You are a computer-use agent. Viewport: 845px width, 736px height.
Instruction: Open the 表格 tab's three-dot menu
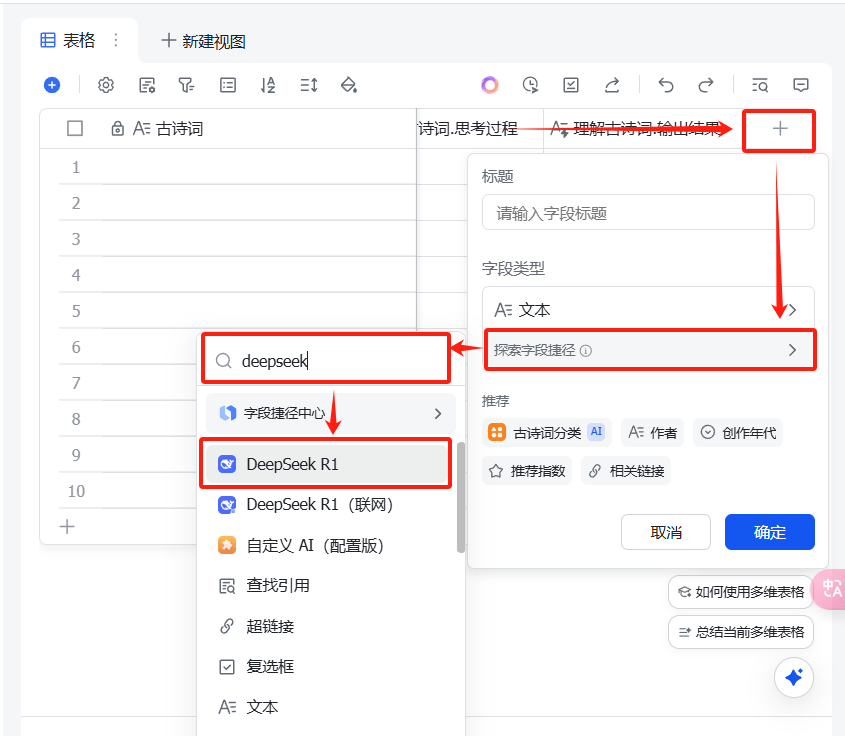(116, 40)
